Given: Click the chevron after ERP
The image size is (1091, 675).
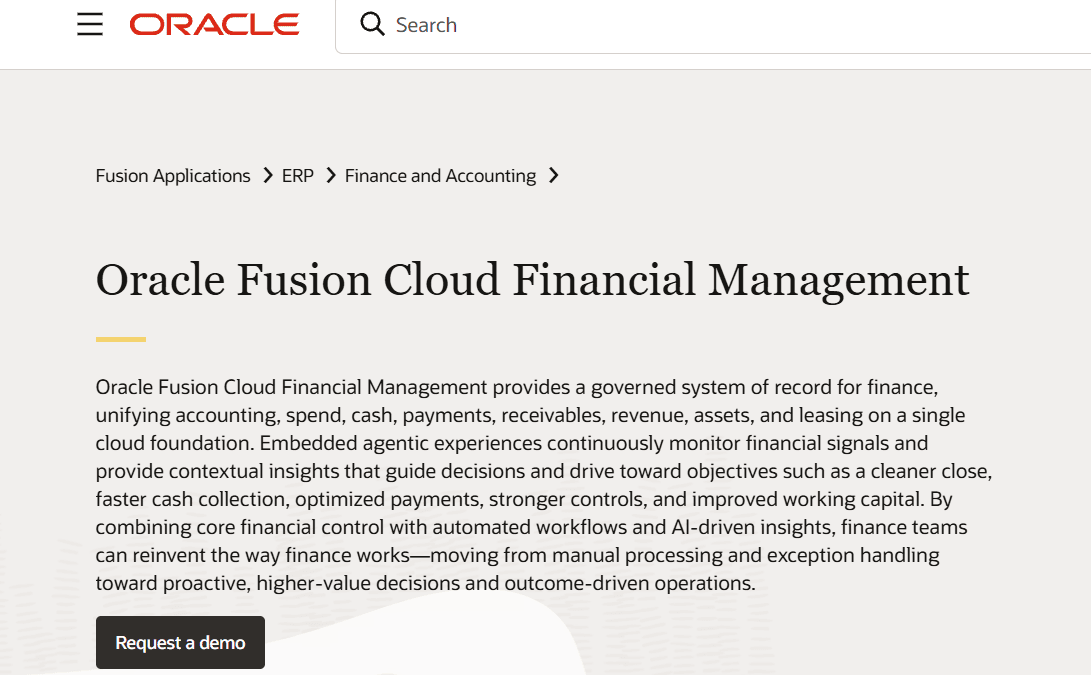Looking at the screenshot, I should point(331,175).
